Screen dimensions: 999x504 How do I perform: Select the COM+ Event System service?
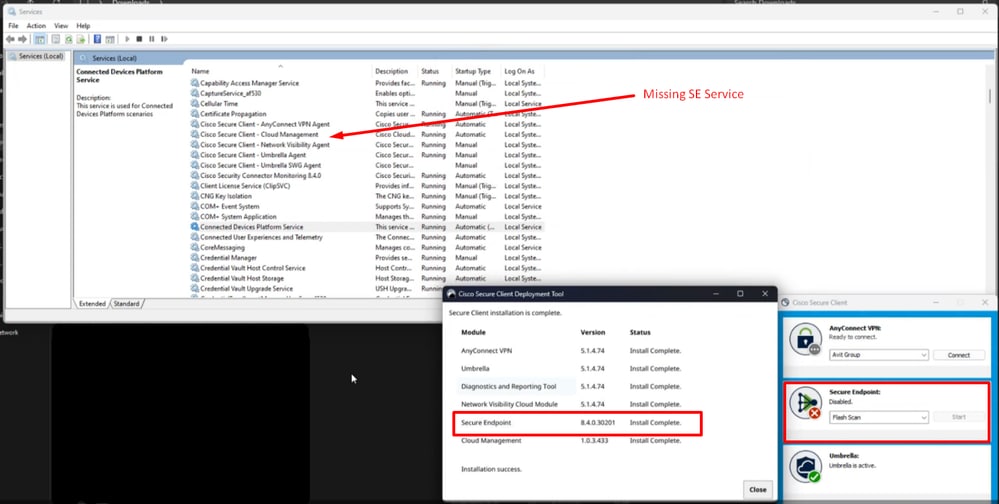pyautogui.click(x=367, y=206)
